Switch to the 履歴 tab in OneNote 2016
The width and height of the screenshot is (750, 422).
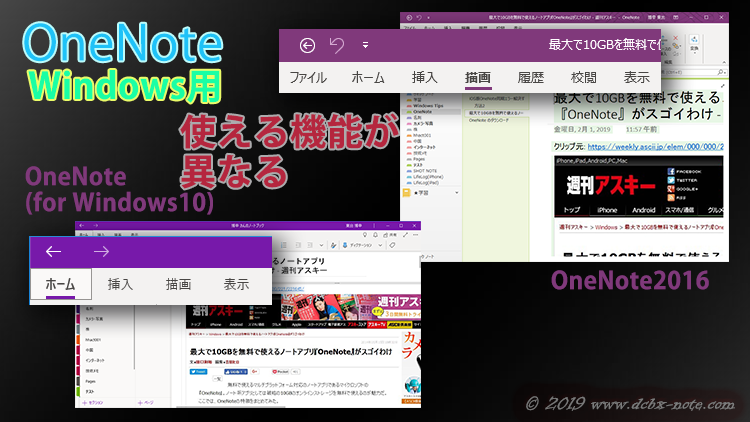[530, 78]
